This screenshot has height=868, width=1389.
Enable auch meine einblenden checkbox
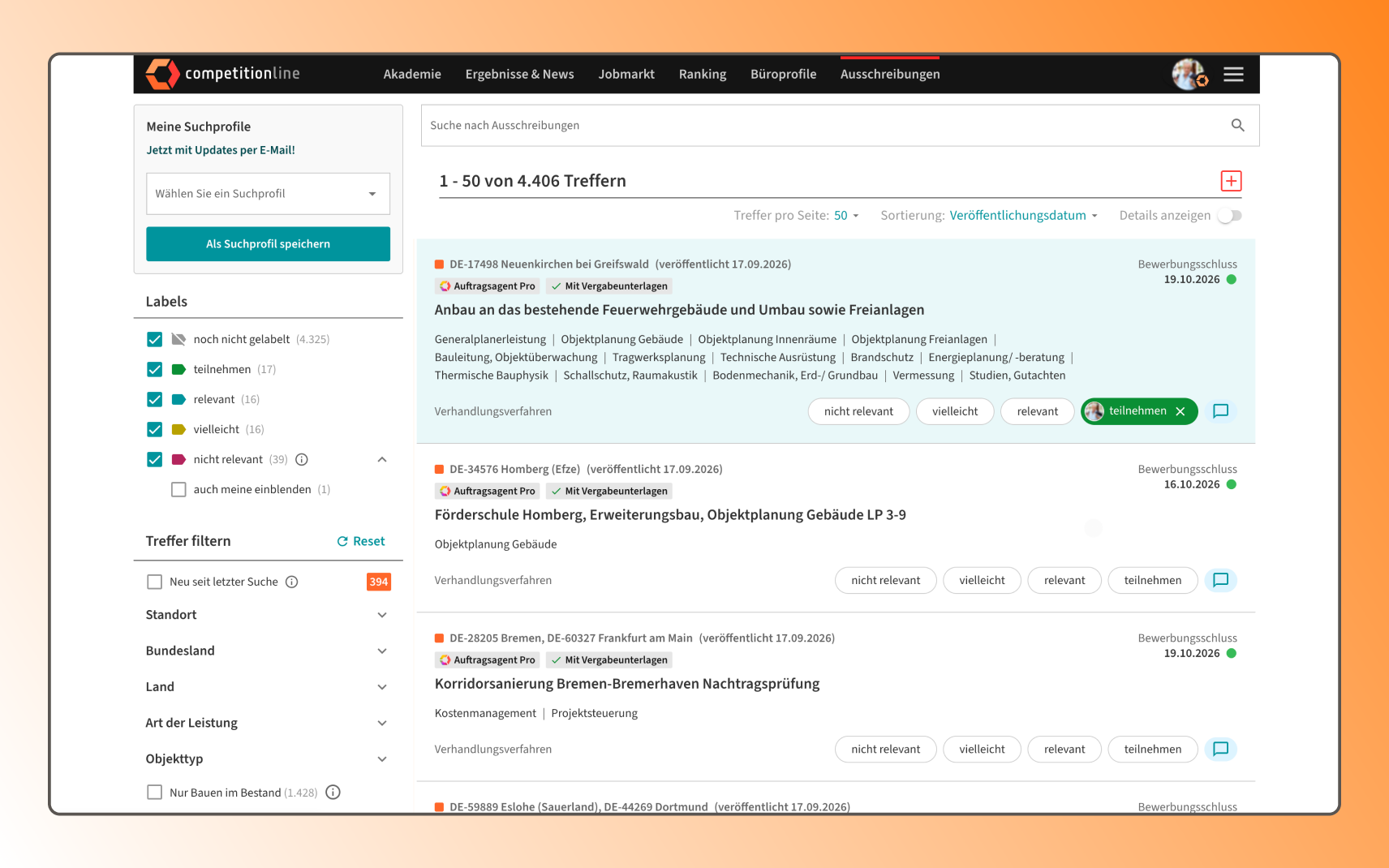[178, 489]
